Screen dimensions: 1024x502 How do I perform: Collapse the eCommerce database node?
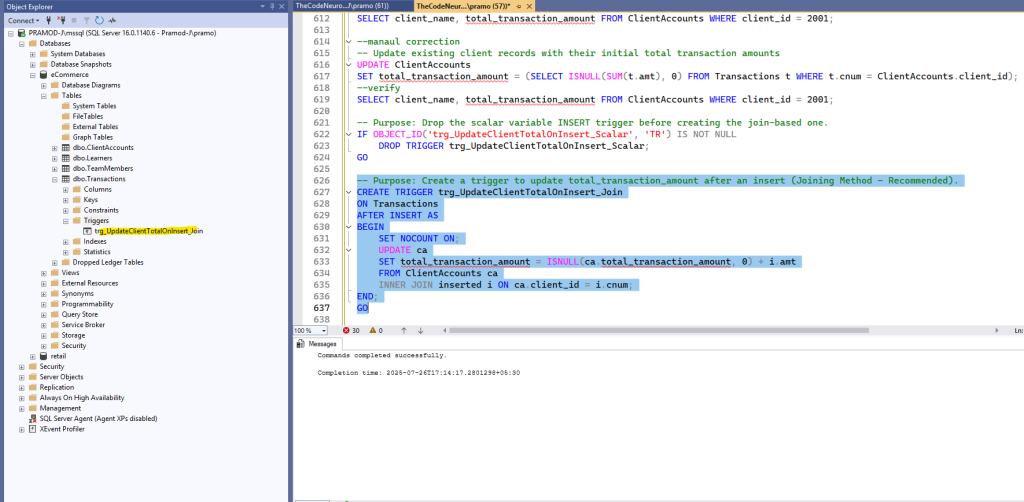pyautogui.click(x=33, y=74)
